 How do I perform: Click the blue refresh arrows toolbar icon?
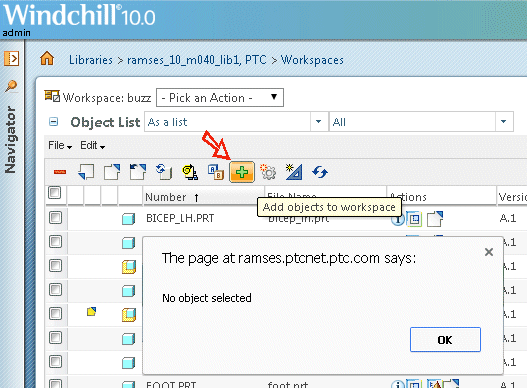point(320,172)
